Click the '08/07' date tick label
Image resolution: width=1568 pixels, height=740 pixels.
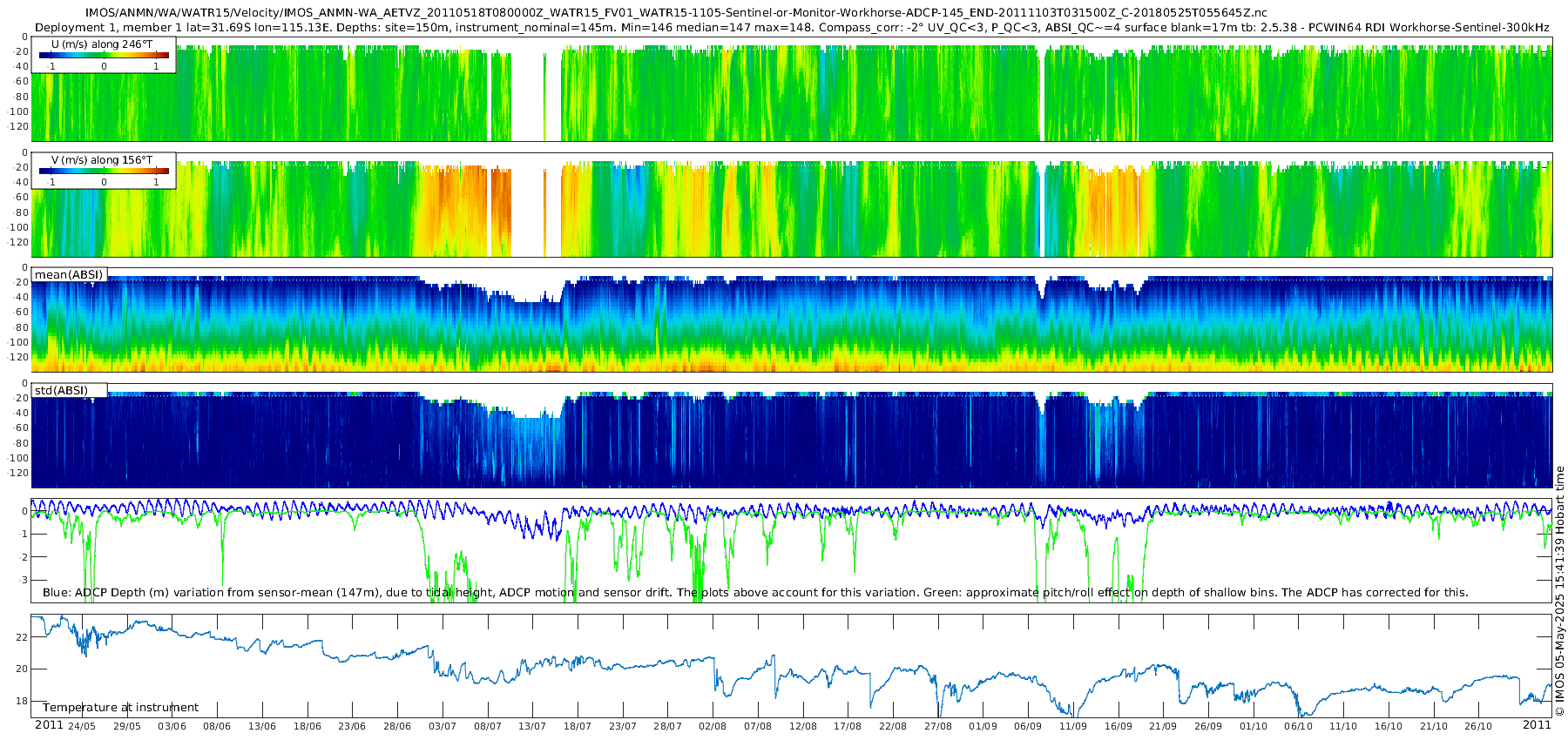point(488,726)
